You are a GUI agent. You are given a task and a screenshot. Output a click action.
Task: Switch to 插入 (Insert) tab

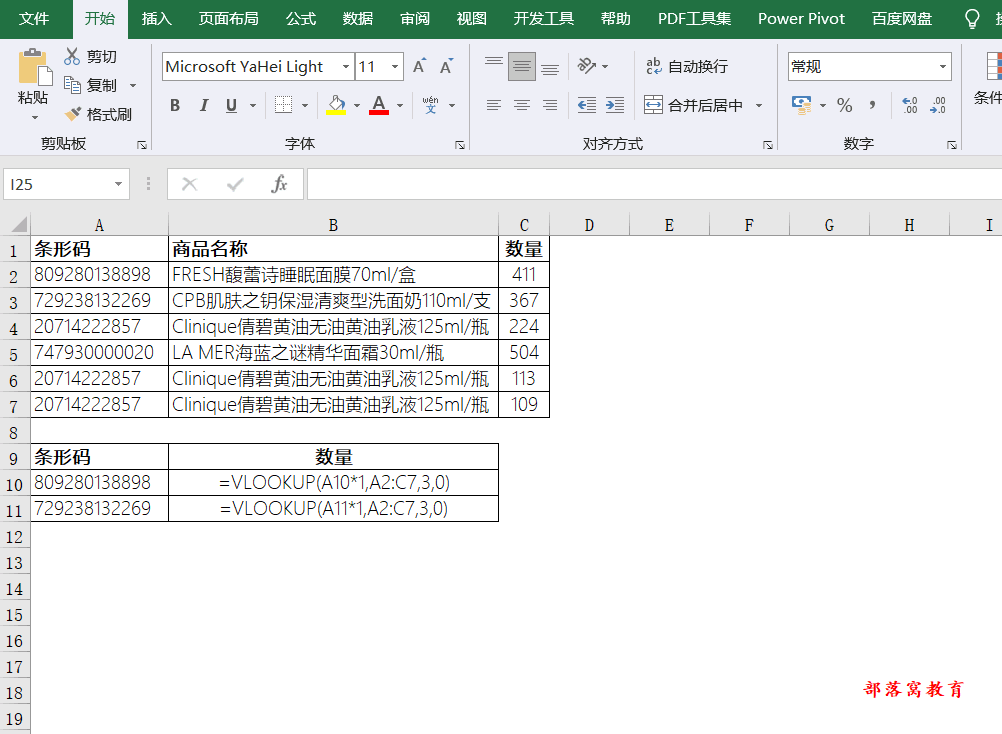(x=157, y=19)
